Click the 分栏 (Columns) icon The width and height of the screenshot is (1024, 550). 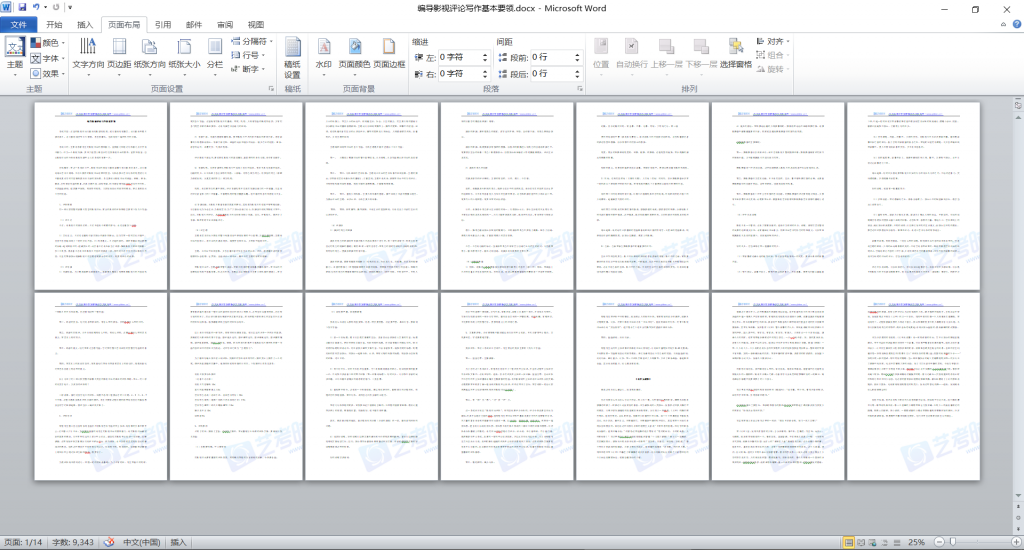tap(215, 53)
